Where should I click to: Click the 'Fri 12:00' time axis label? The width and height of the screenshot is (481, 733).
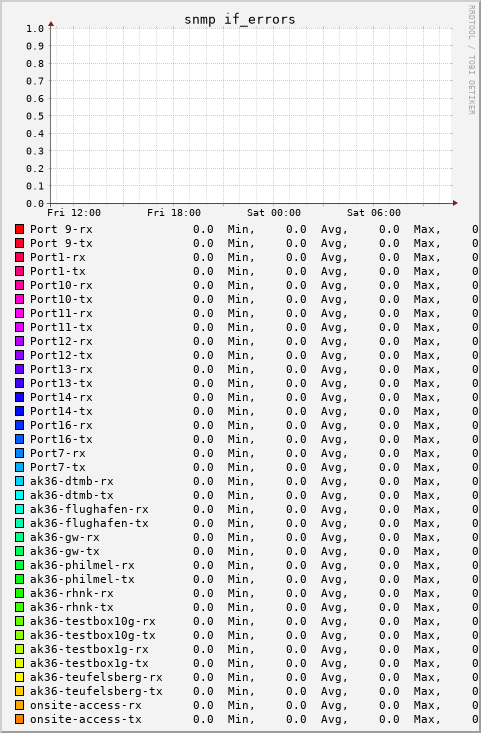[74, 213]
